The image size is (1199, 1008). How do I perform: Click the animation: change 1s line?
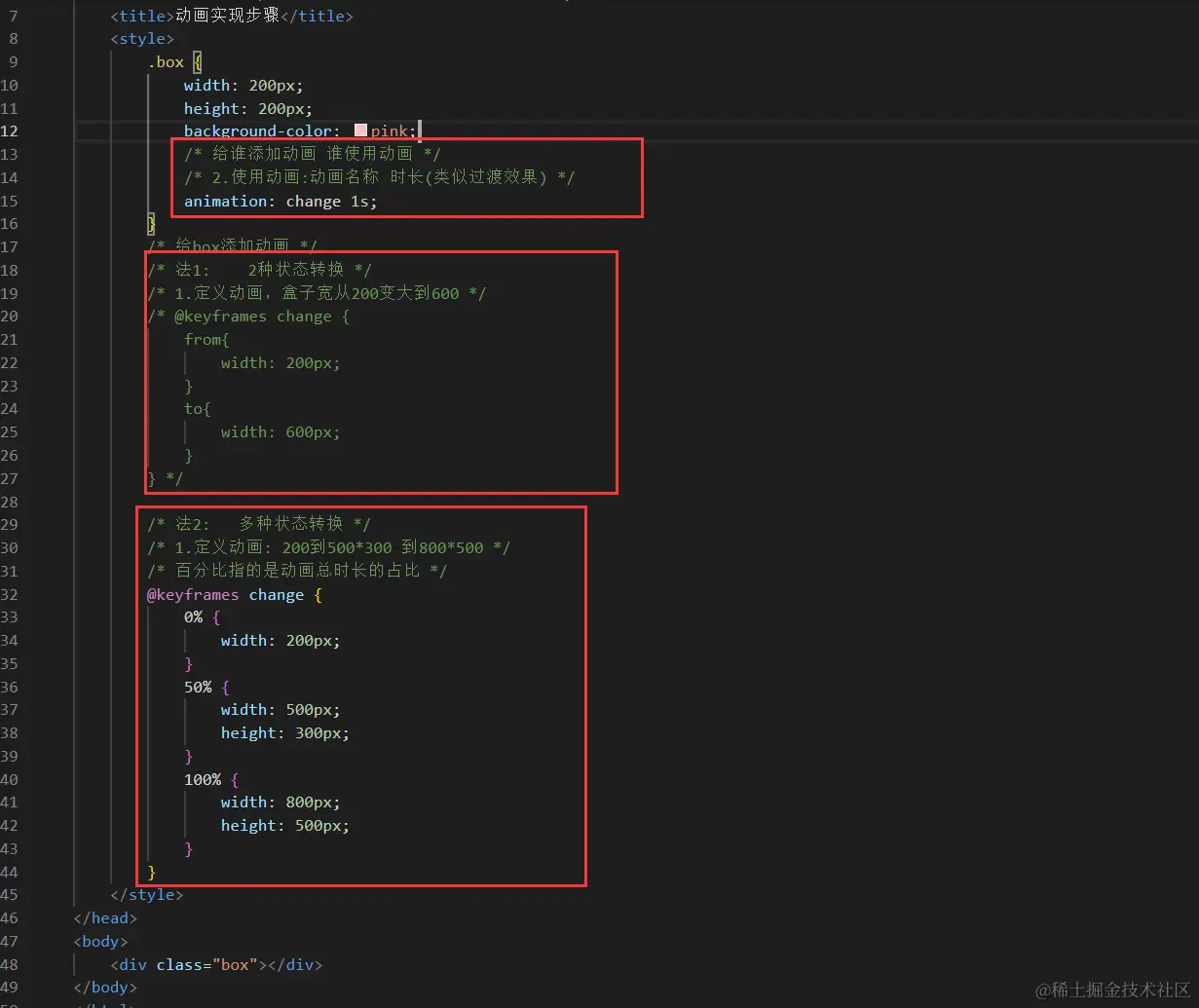click(281, 202)
